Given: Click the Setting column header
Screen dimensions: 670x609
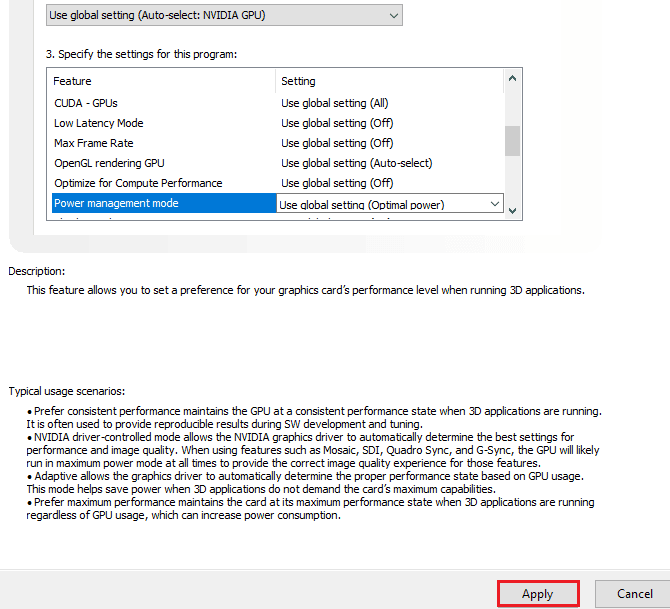Looking at the screenshot, I should coord(390,81).
